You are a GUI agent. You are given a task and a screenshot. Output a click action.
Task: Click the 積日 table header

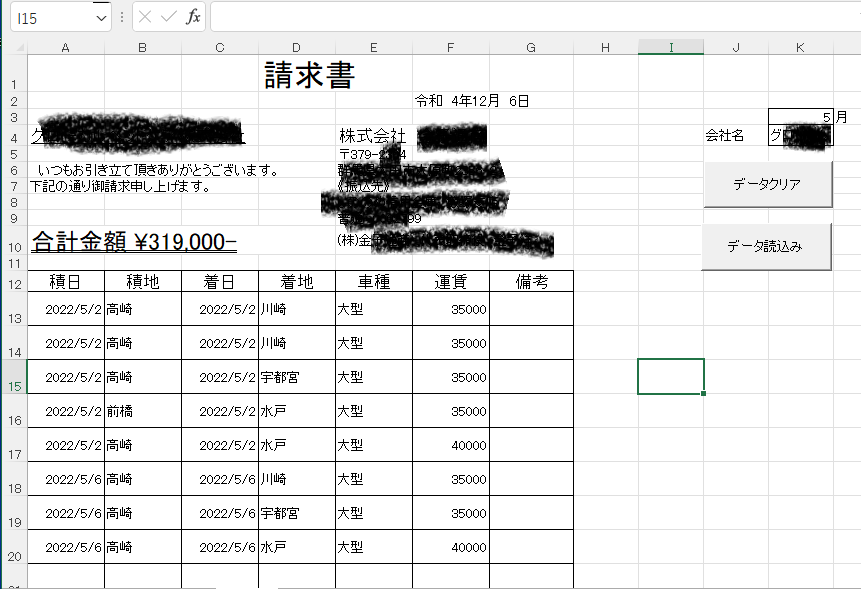(x=65, y=282)
